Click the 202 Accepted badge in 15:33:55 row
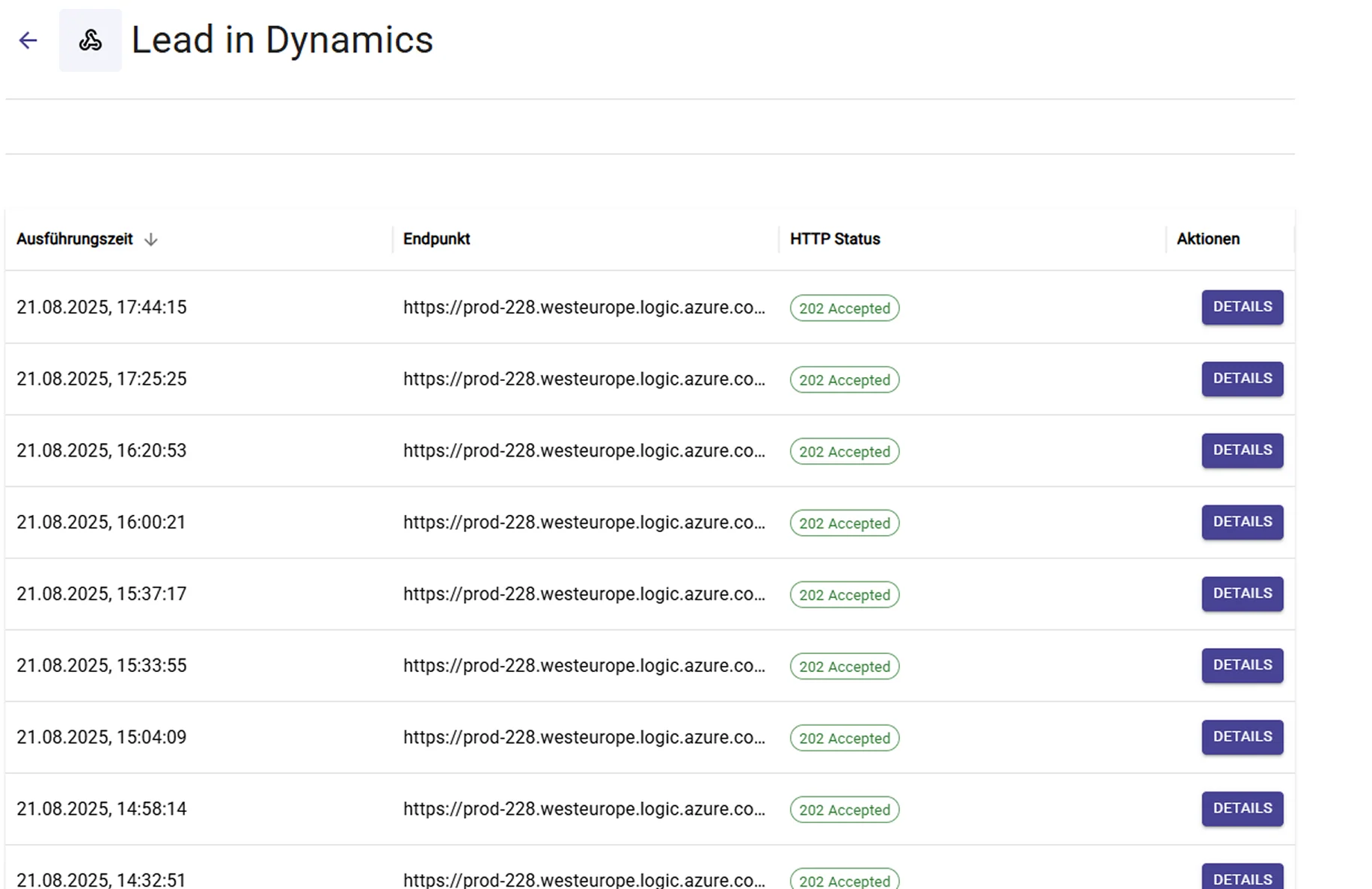The height and width of the screenshot is (889, 1372). (845, 667)
